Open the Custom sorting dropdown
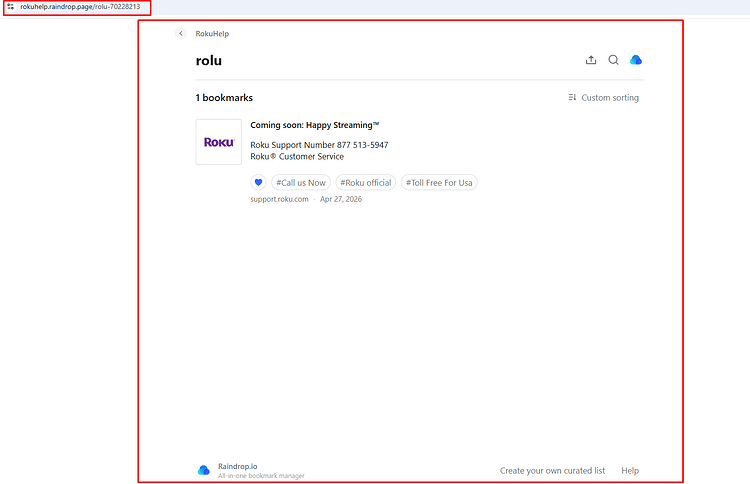The image size is (750, 484). [604, 98]
